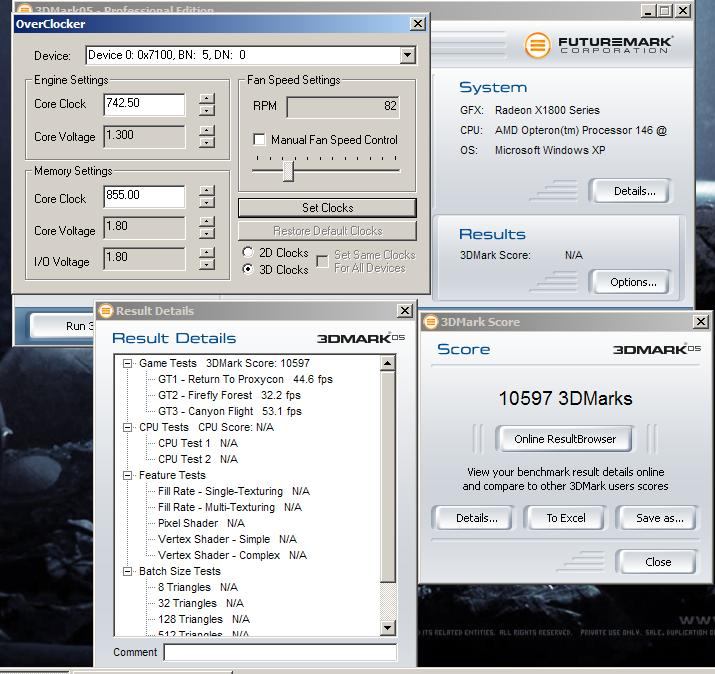Click the Result Details scrollbar down arrow

coord(388,628)
